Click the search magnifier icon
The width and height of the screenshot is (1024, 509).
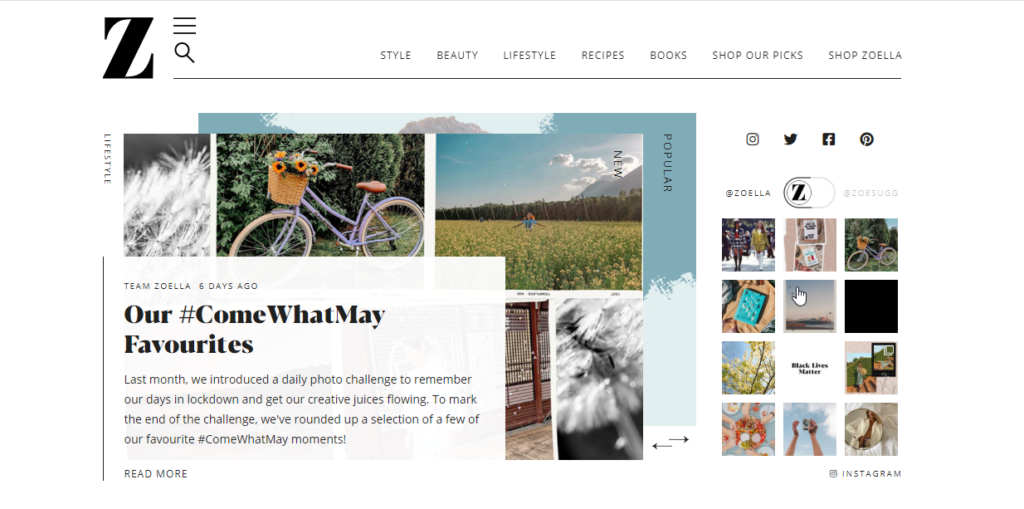point(184,53)
